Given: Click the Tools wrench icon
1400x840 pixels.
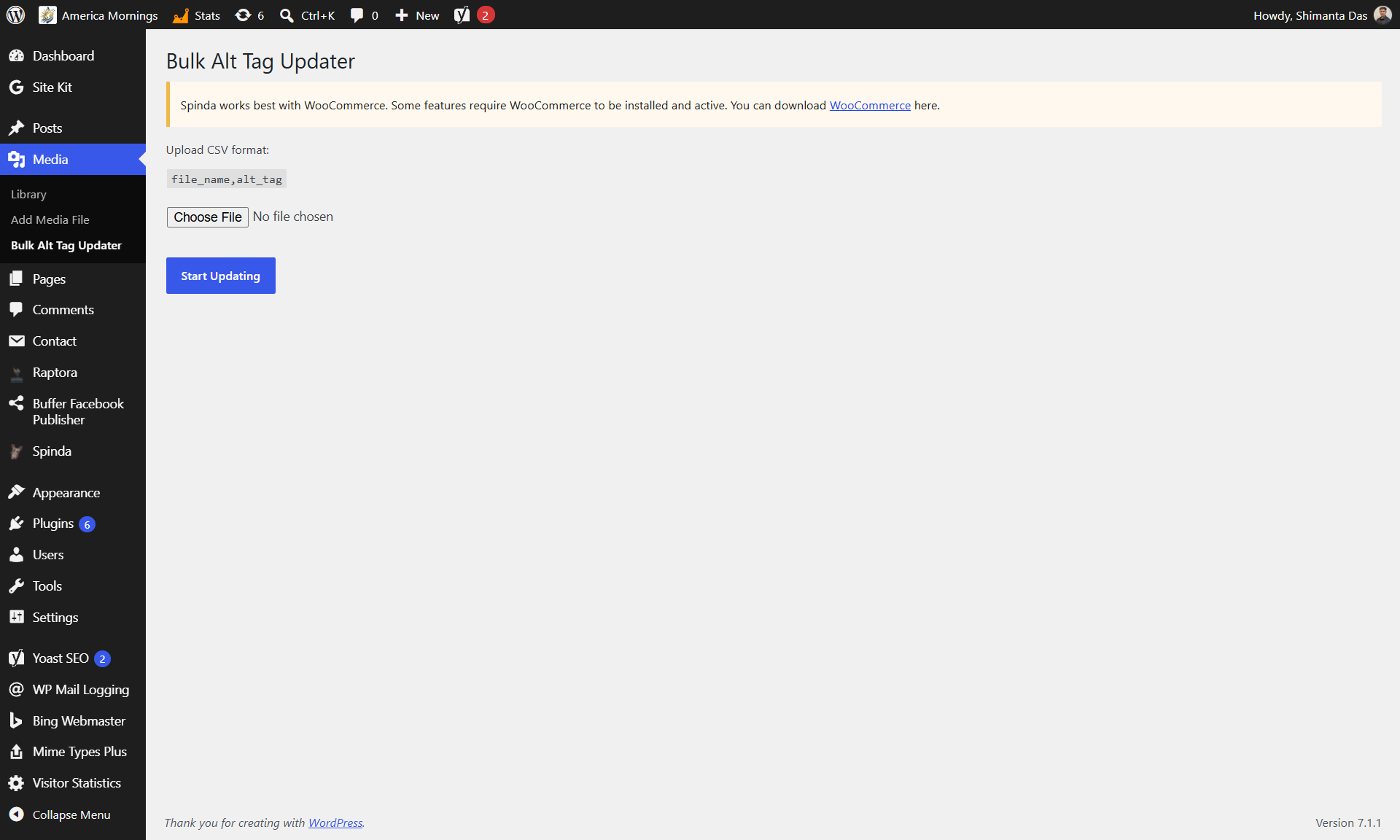Looking at the screenshot, I should point(16,586).
